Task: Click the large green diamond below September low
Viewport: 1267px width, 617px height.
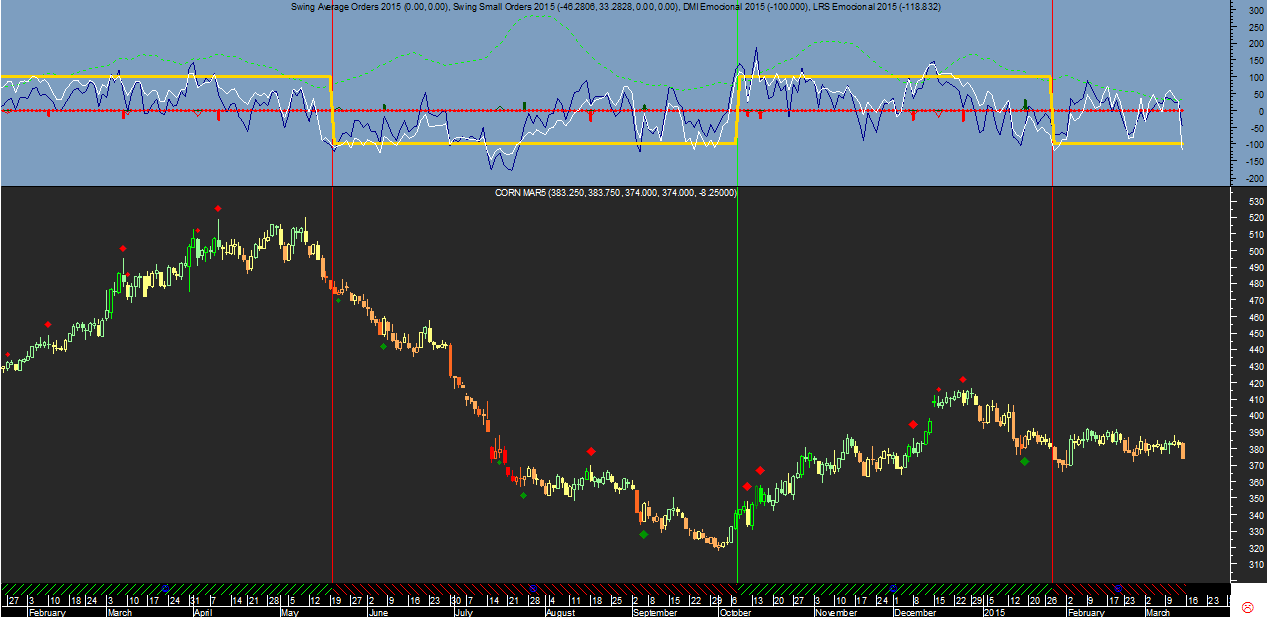Action: click(x=643, y=534)
